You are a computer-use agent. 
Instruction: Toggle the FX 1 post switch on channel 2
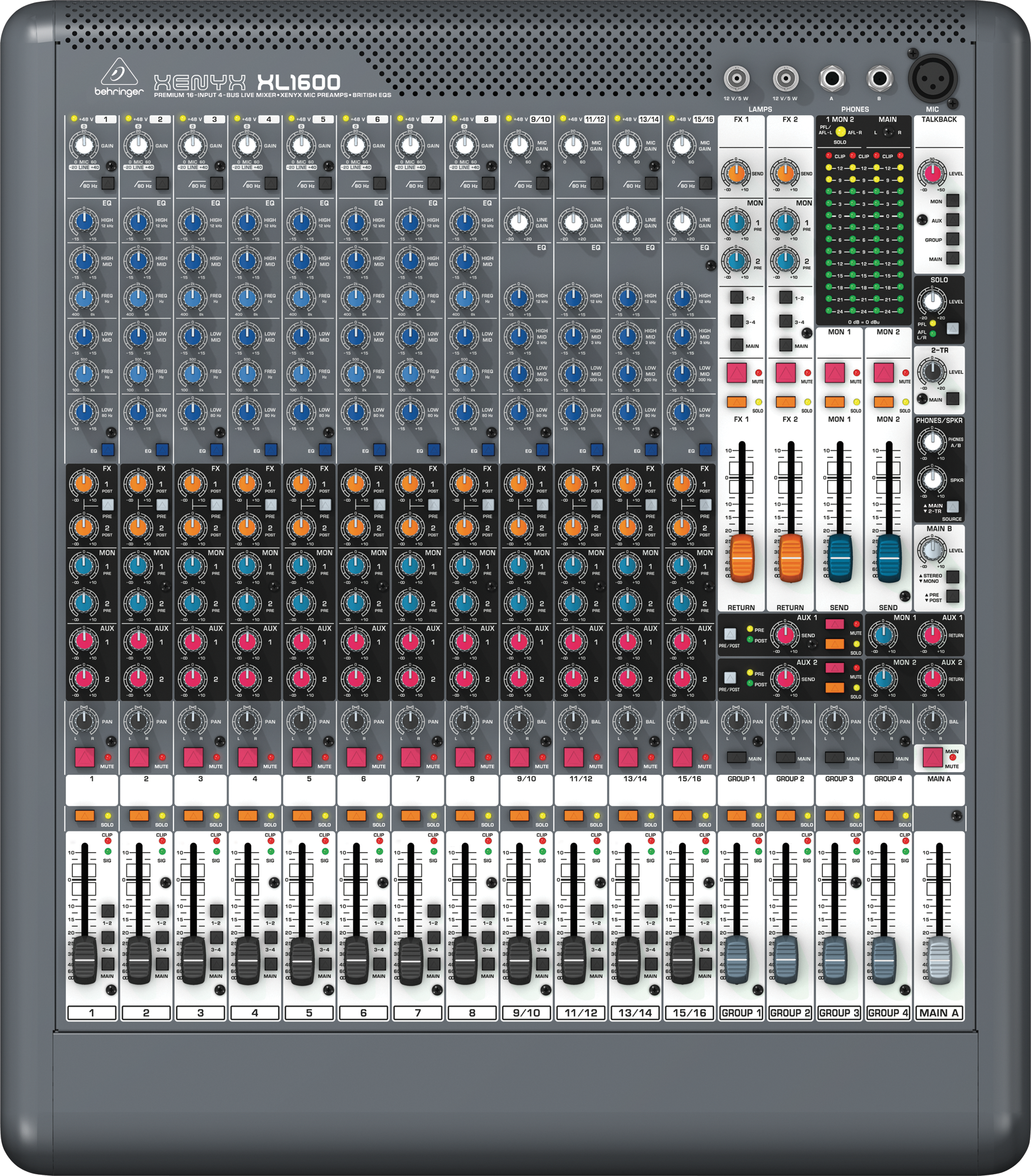click(163, 503)
